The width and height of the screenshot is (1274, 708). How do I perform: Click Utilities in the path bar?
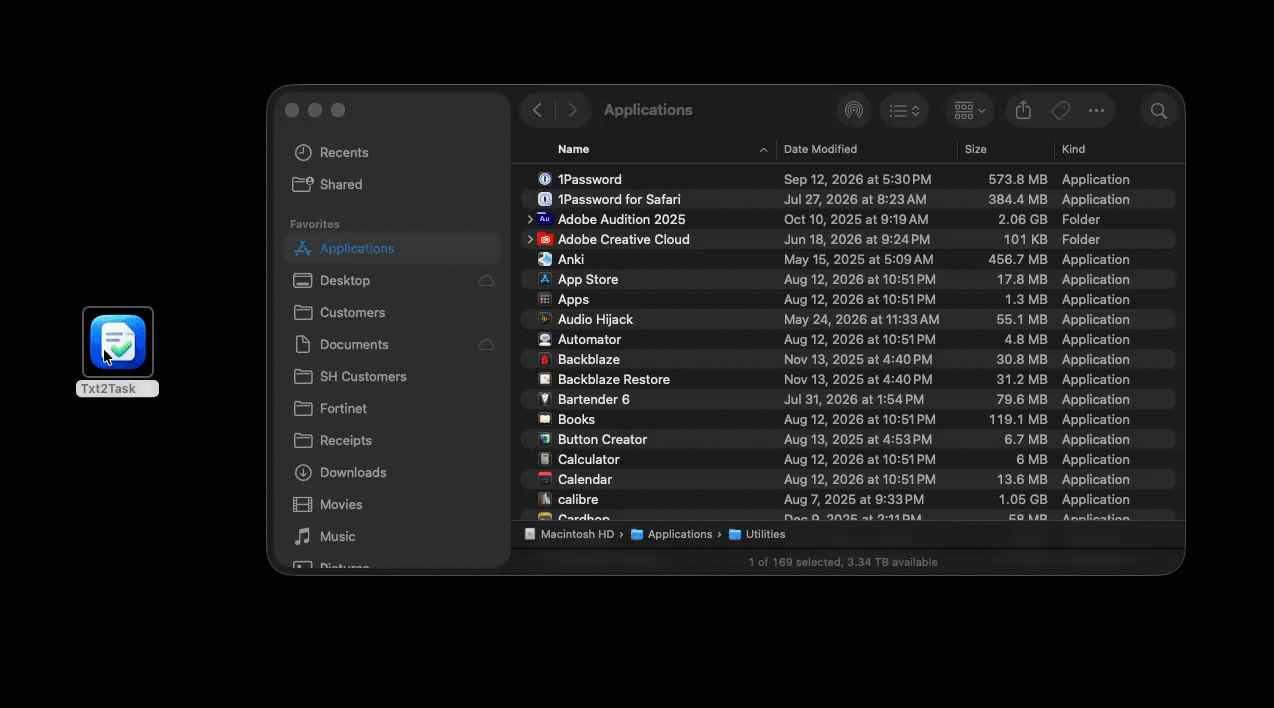point(757,534)
